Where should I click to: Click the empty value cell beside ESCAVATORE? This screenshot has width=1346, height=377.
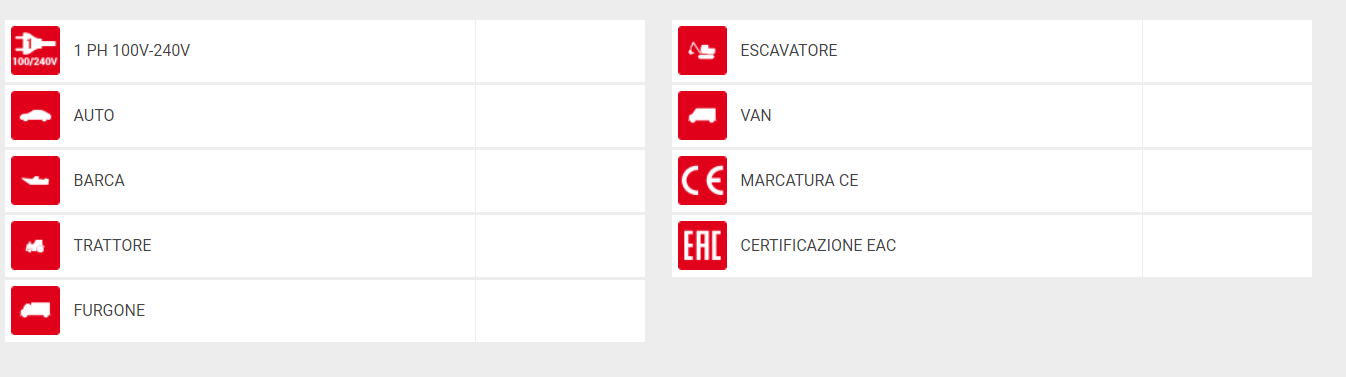1227,51
